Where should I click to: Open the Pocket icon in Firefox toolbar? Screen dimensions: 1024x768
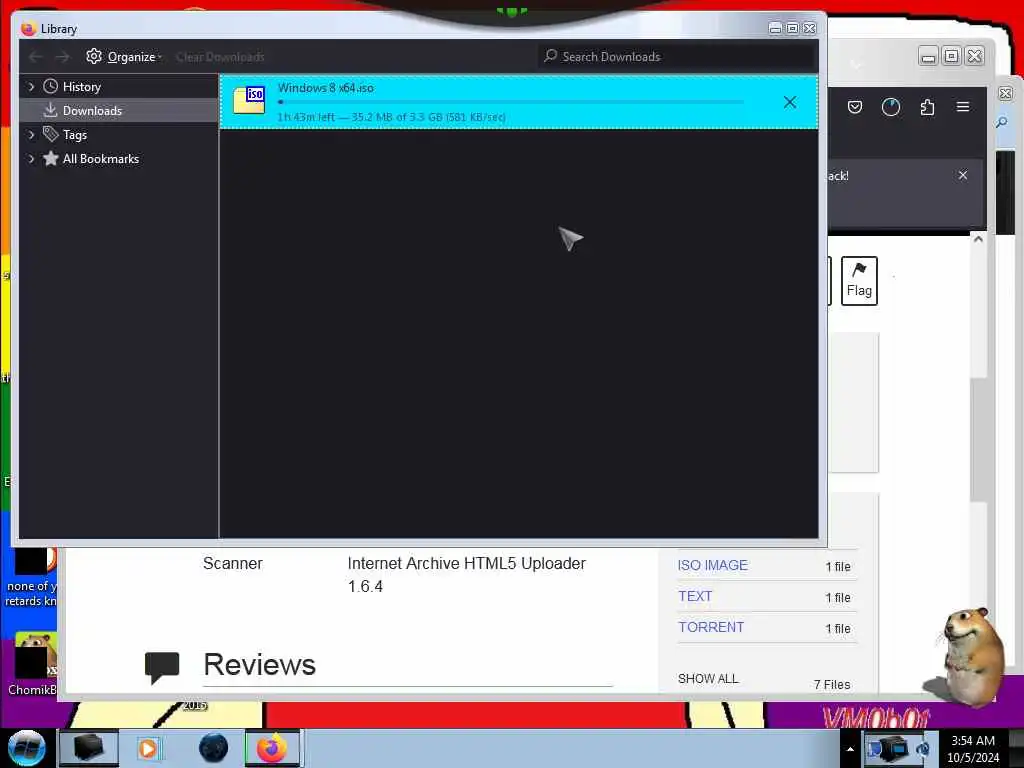click(855, 107)
